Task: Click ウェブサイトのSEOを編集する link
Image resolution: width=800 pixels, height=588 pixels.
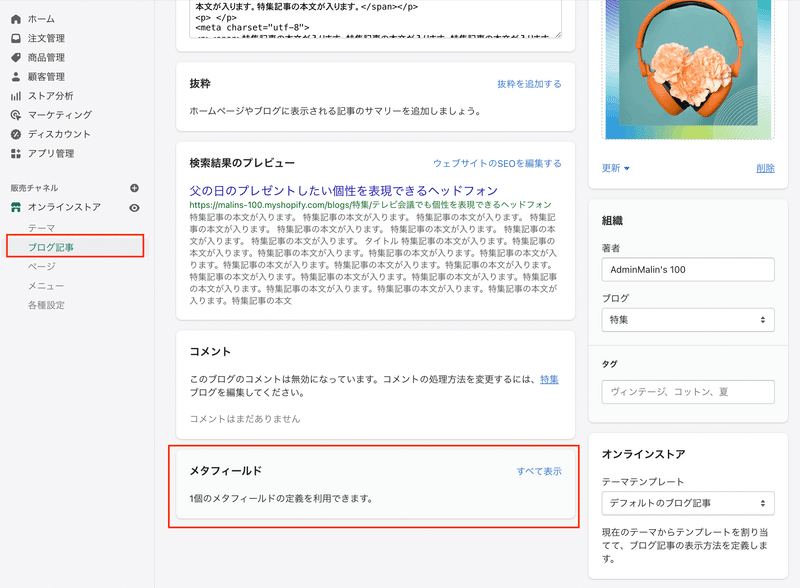Action: [x=497, y=163]
